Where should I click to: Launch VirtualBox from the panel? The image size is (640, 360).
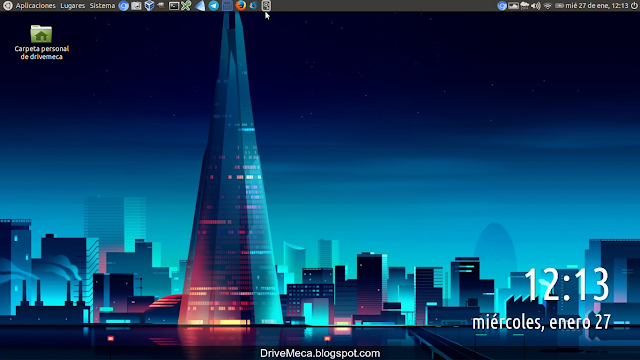point(149,6)
